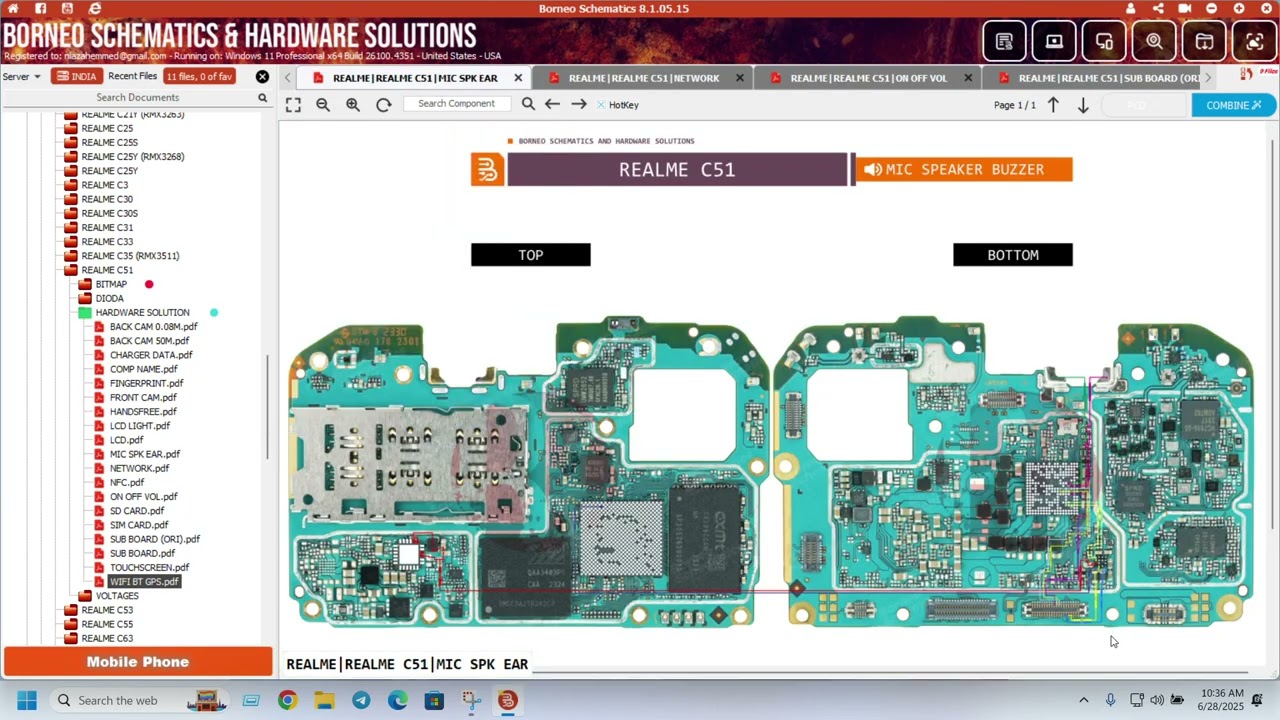Open TOUCHSCREEN.pdf
The image size is (1280, 720).
coord(149,567)
